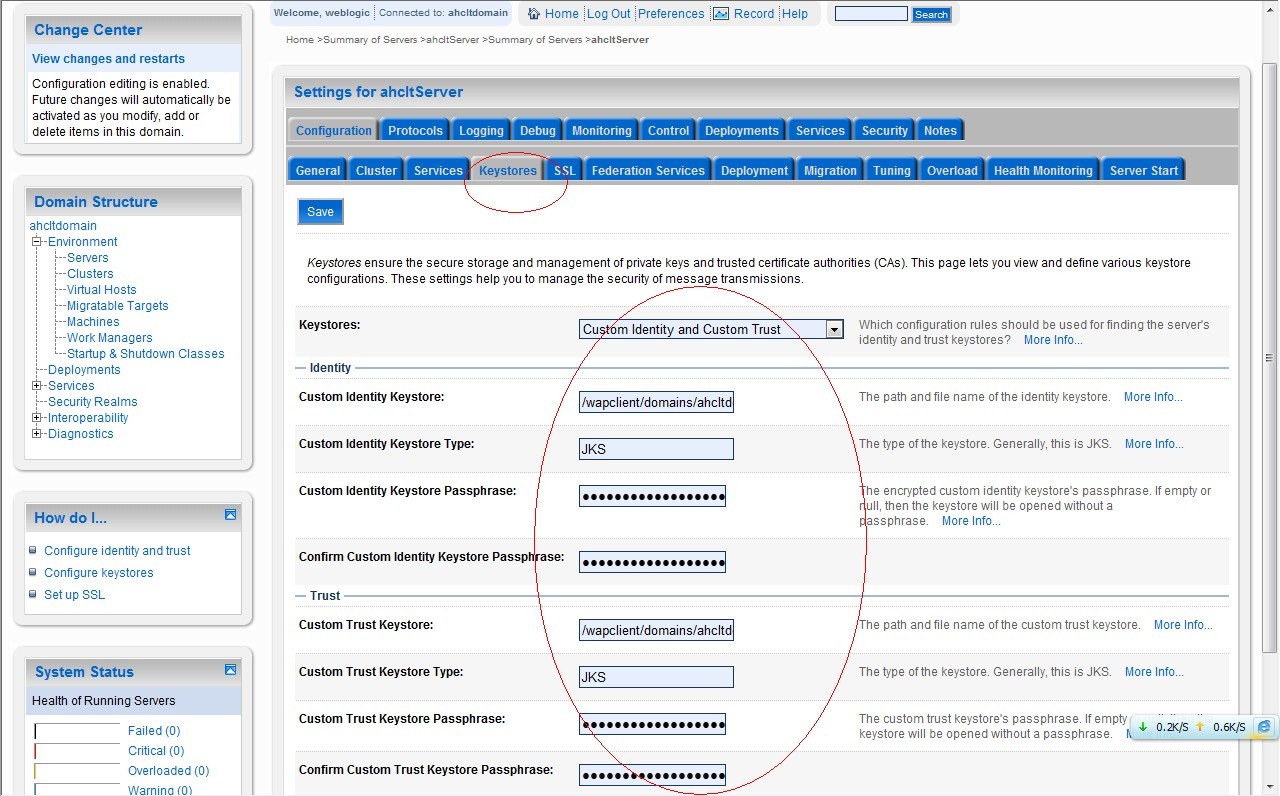Minimize the How do I panel icon
The width and height of the screenshot is (1280, 796).
point(230,515)
